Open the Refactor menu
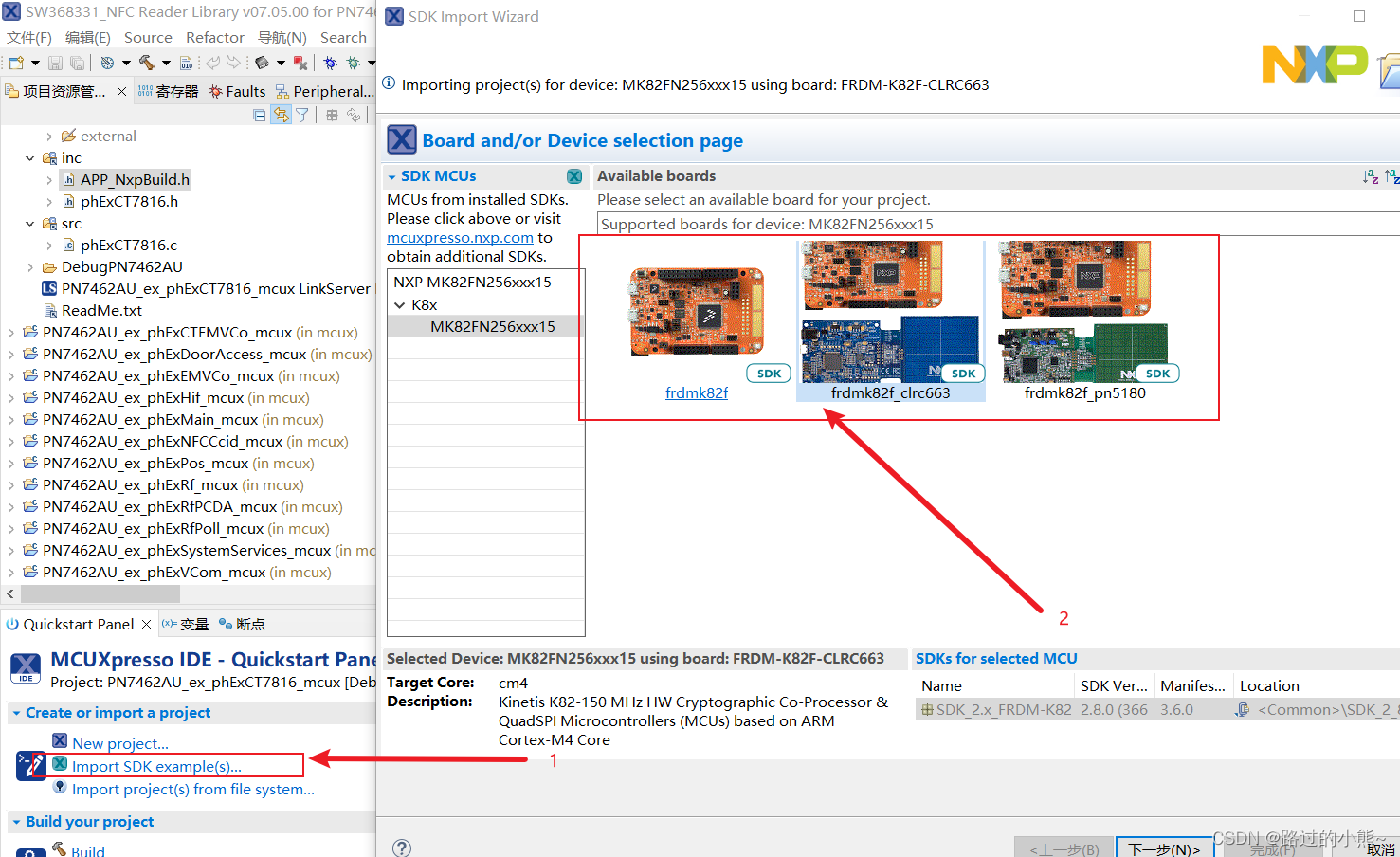The height and width of the screenshot is (857, 1400). (215, 37)
